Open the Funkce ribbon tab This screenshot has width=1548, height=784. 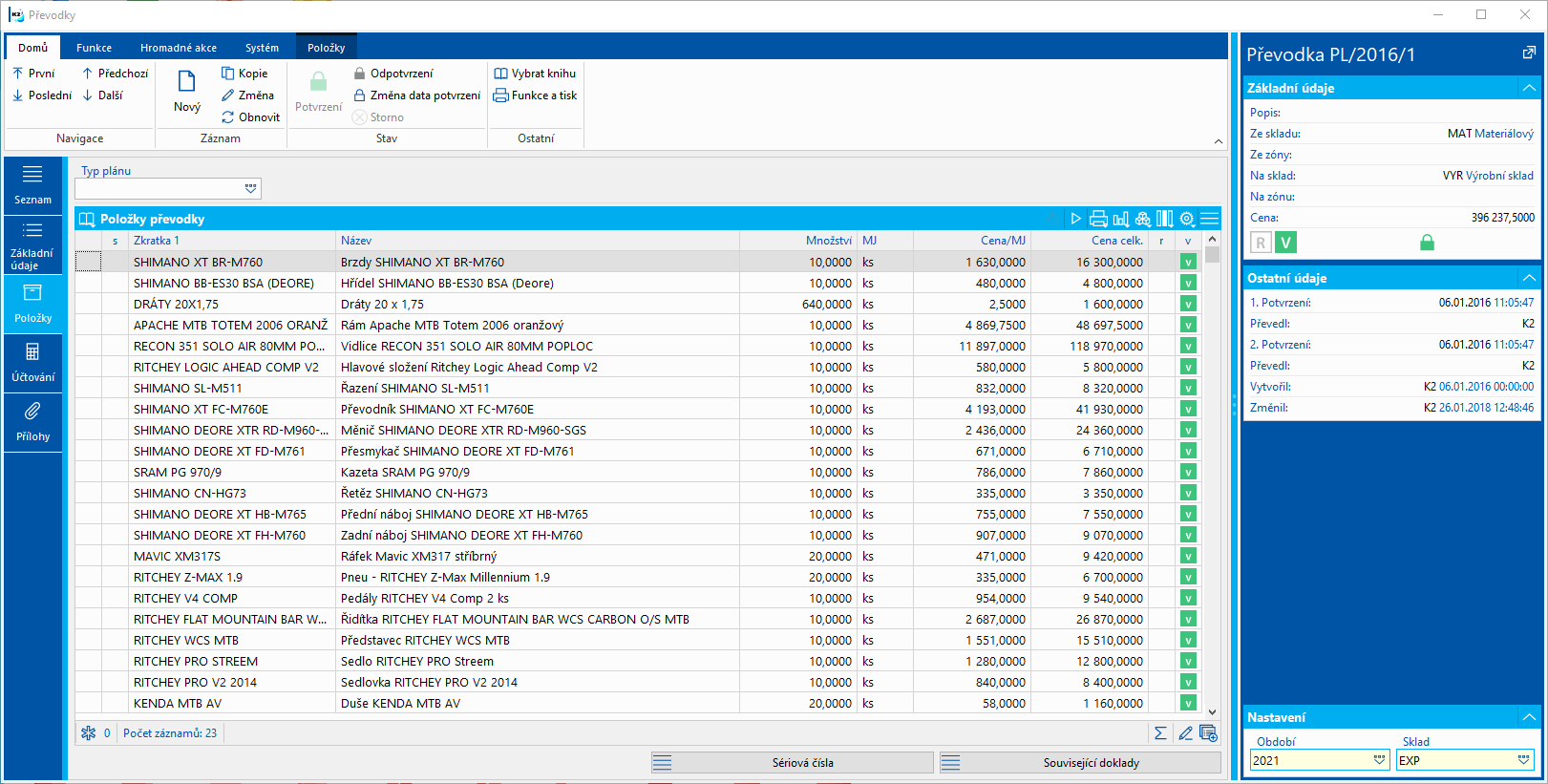[x=94, y=48]
